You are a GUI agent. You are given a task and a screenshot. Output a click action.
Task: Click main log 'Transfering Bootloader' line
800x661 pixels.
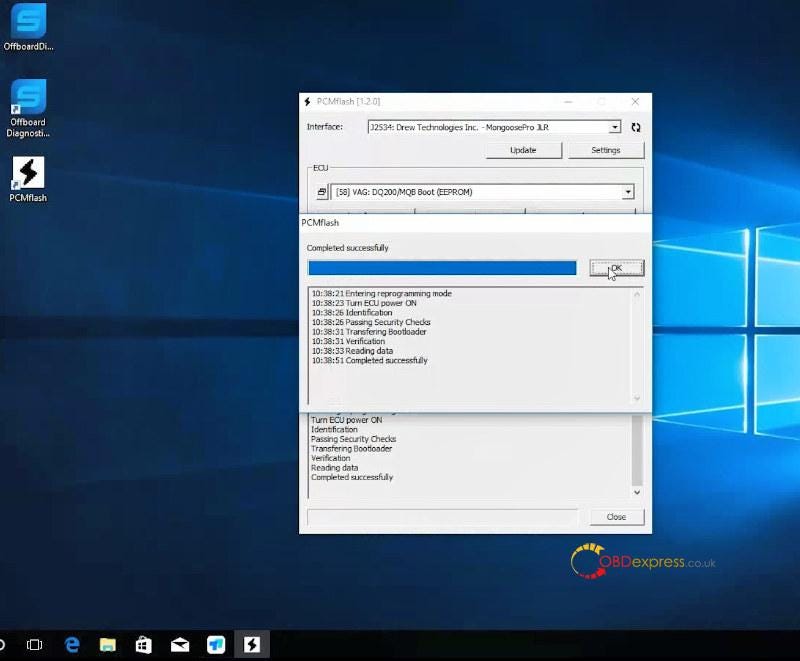352,449
